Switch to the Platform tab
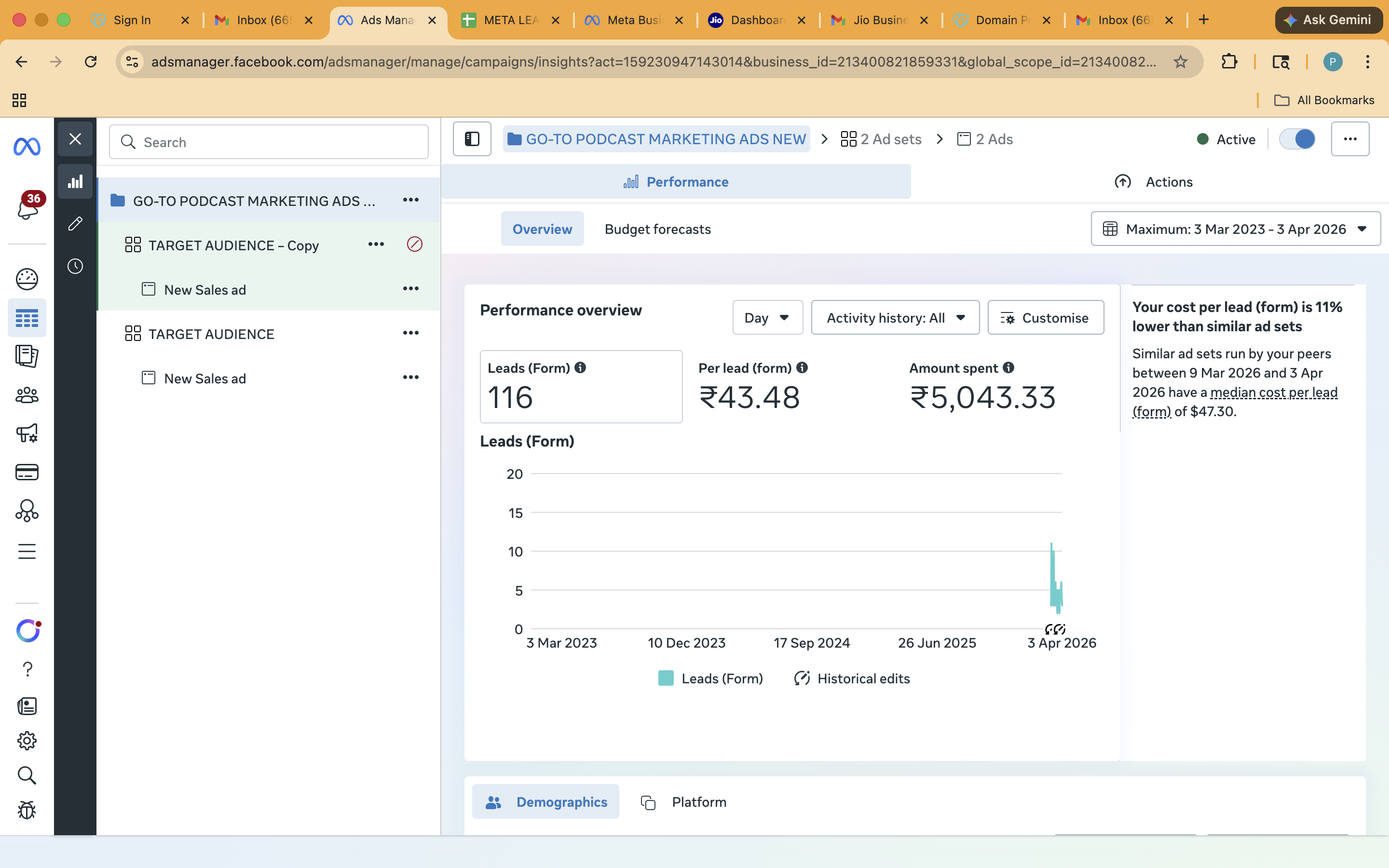Image resolution: width=1389 pixels, height=868 pixels. tap(682, 802)
